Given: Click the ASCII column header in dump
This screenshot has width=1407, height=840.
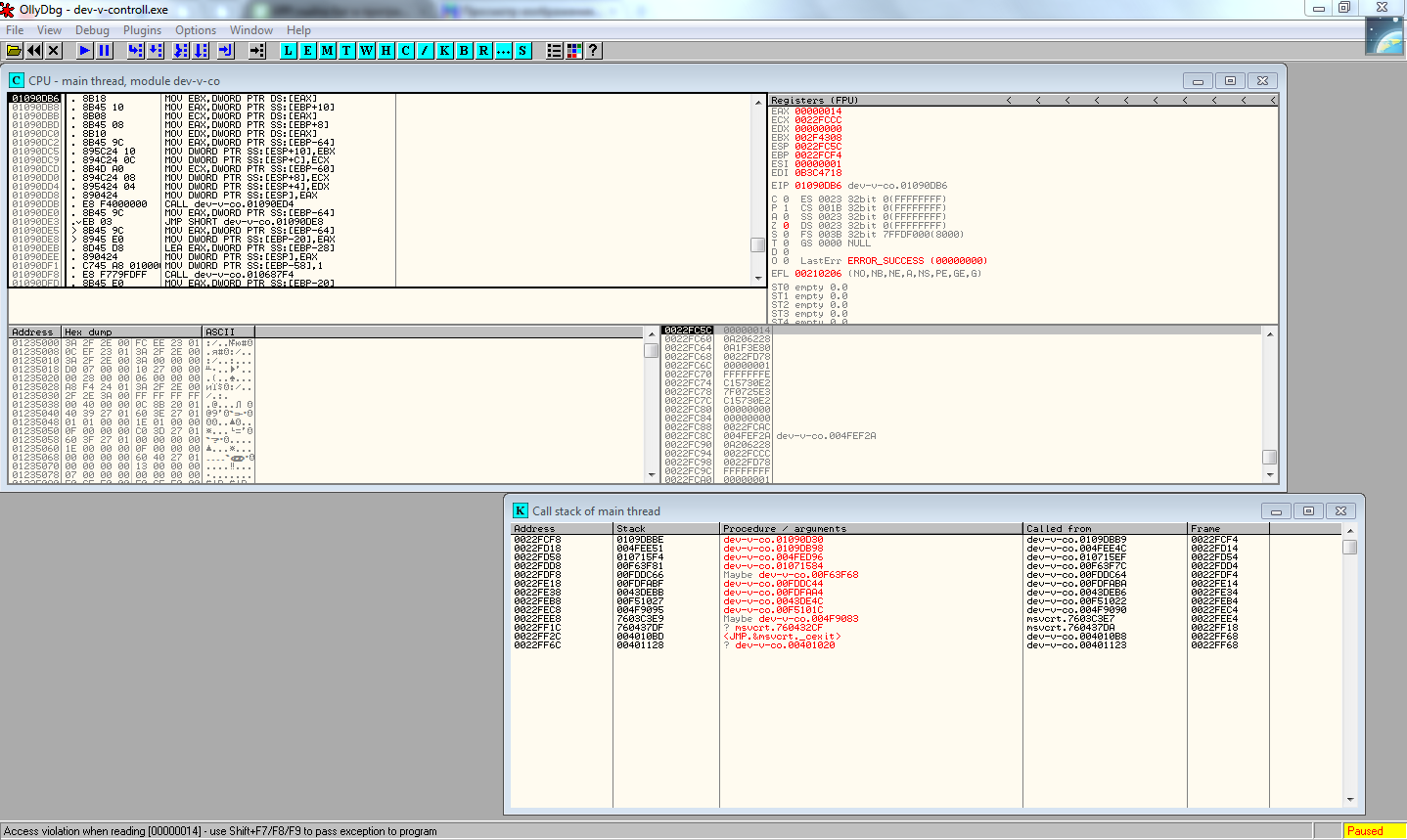Looking at the screenshot, I should [x=229, y=332].
